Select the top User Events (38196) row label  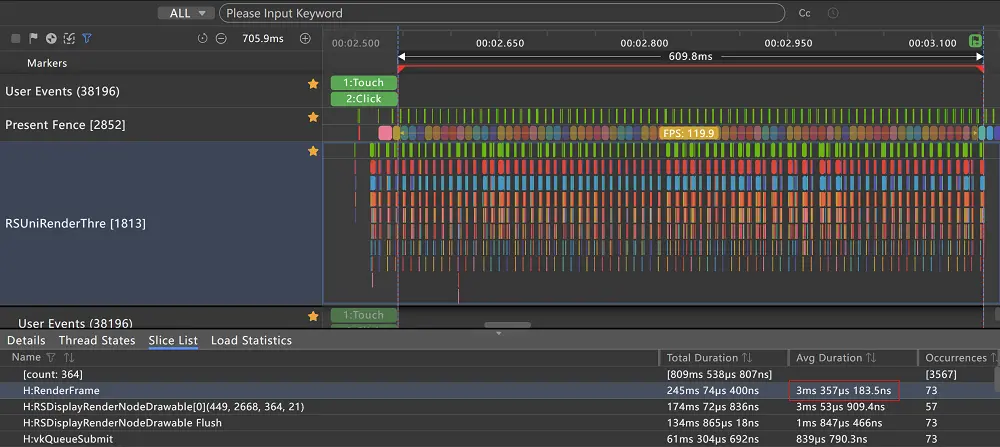point(62,91)
